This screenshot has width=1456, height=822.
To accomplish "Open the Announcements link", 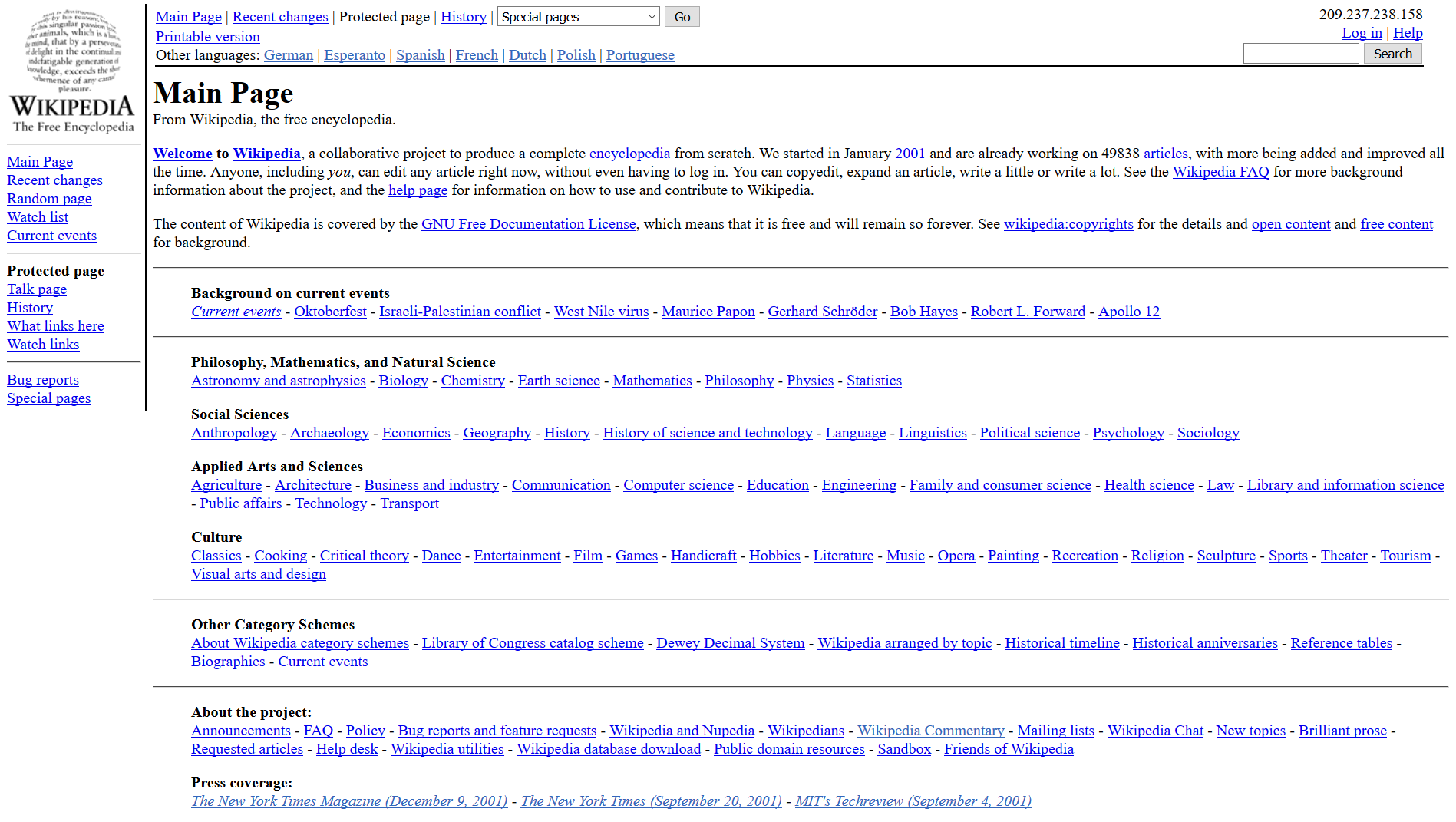I will tap(241, 731).
